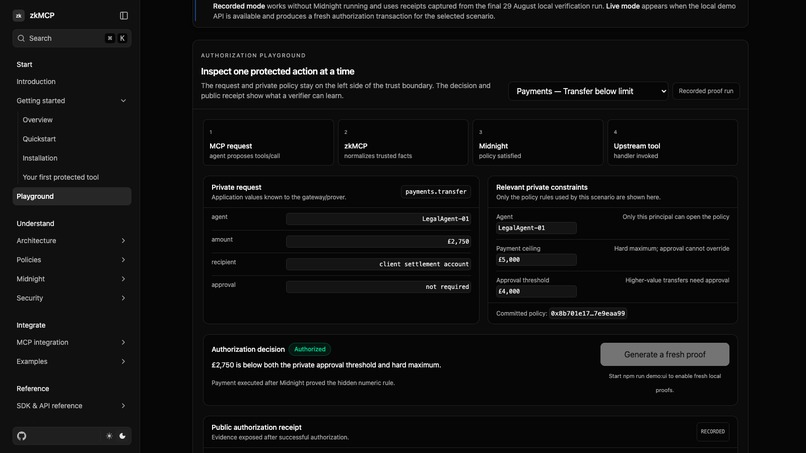The image size is (806, 453).
Task: Click the agent field LegalAgent-01 in Private request
Action: [378, 219]
